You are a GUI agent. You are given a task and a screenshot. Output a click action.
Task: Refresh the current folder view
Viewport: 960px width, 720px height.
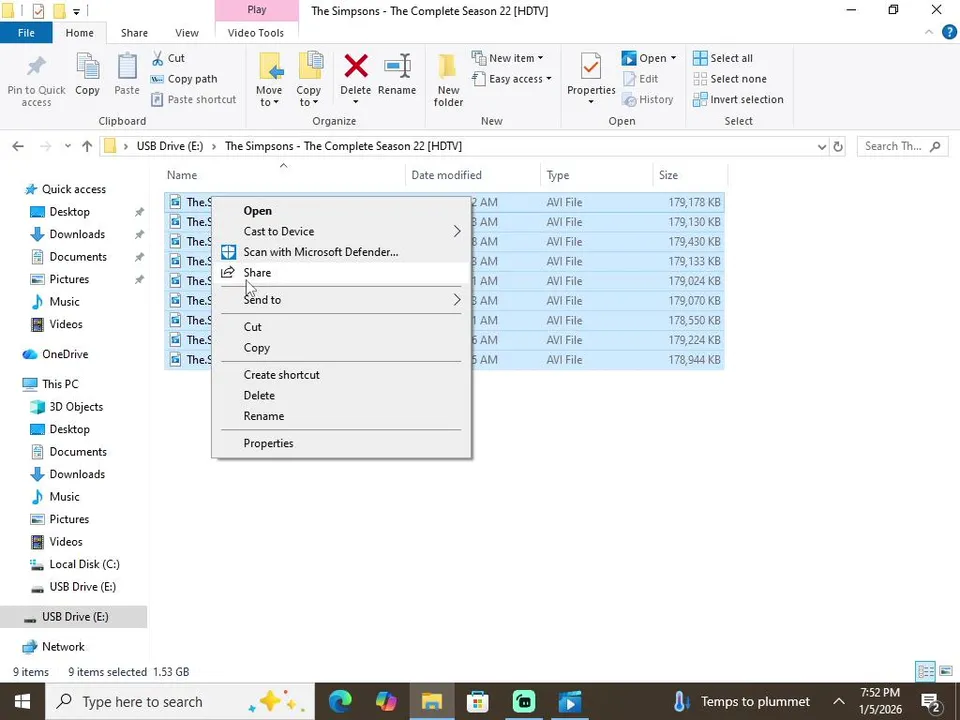pyautogui.click(x=838, y=146)
